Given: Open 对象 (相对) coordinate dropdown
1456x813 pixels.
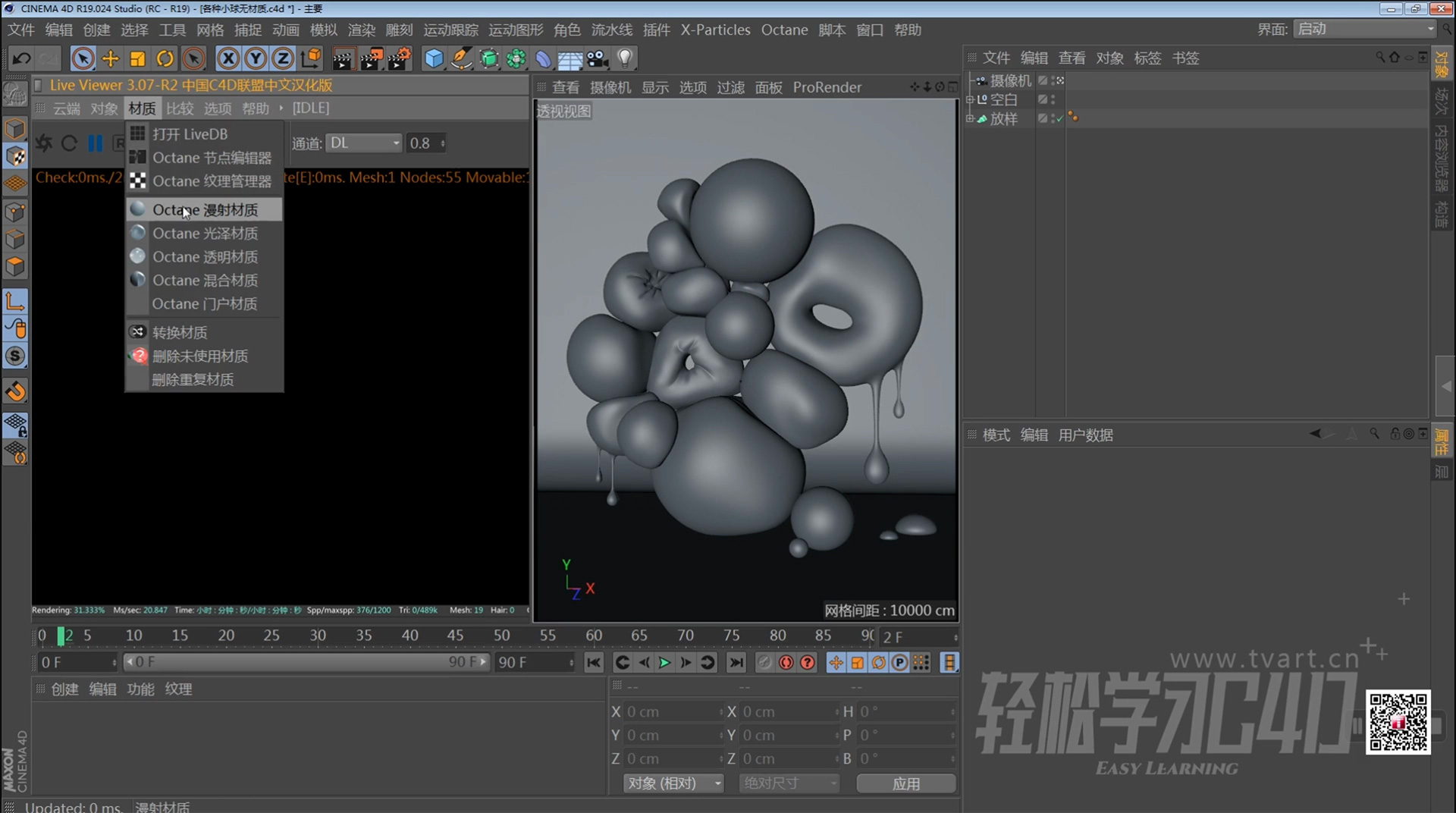Looking at the screenshot, I should (x=673, y=783).
